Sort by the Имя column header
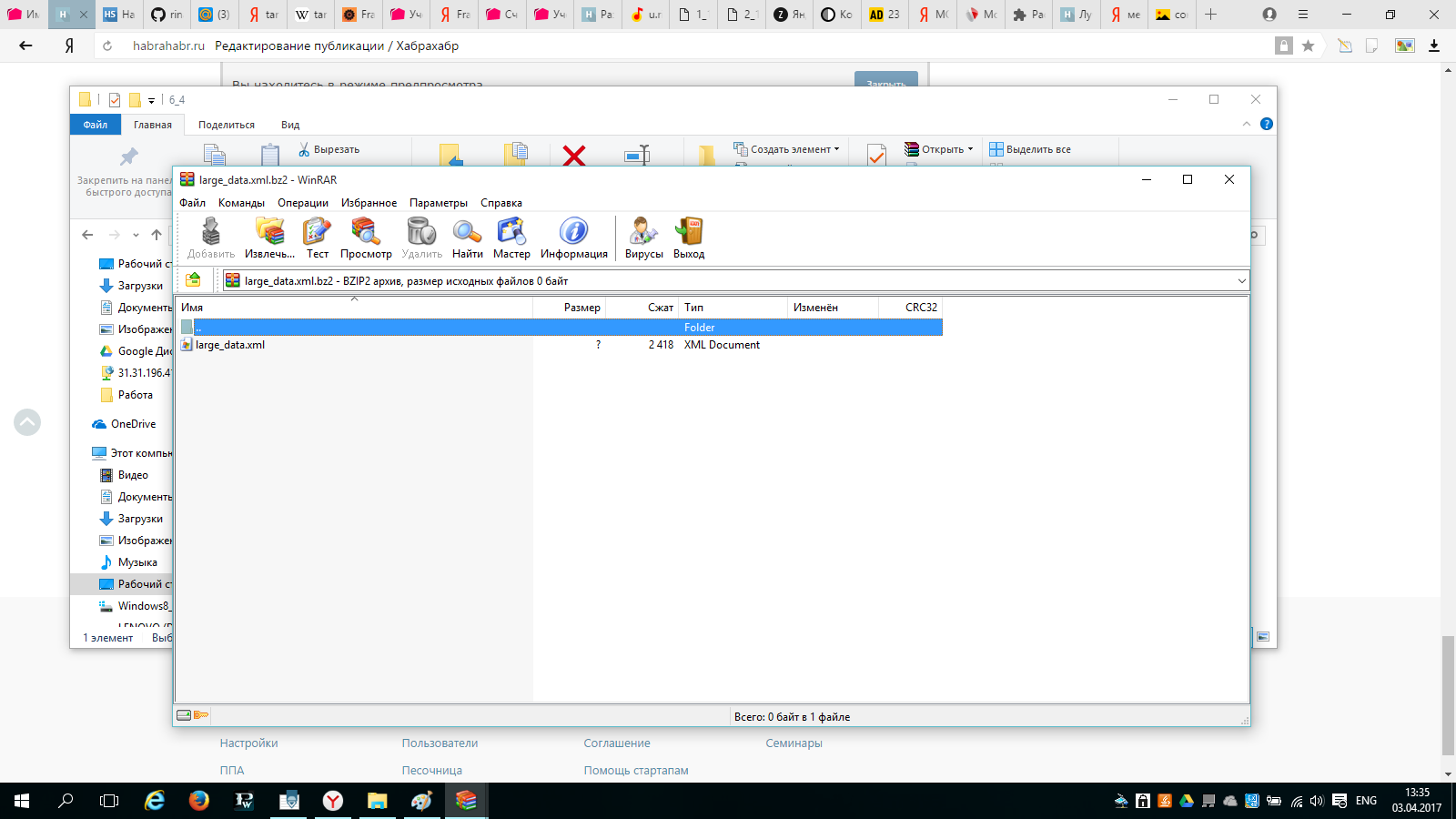The image size is (1456, 819). click(354, 308)
